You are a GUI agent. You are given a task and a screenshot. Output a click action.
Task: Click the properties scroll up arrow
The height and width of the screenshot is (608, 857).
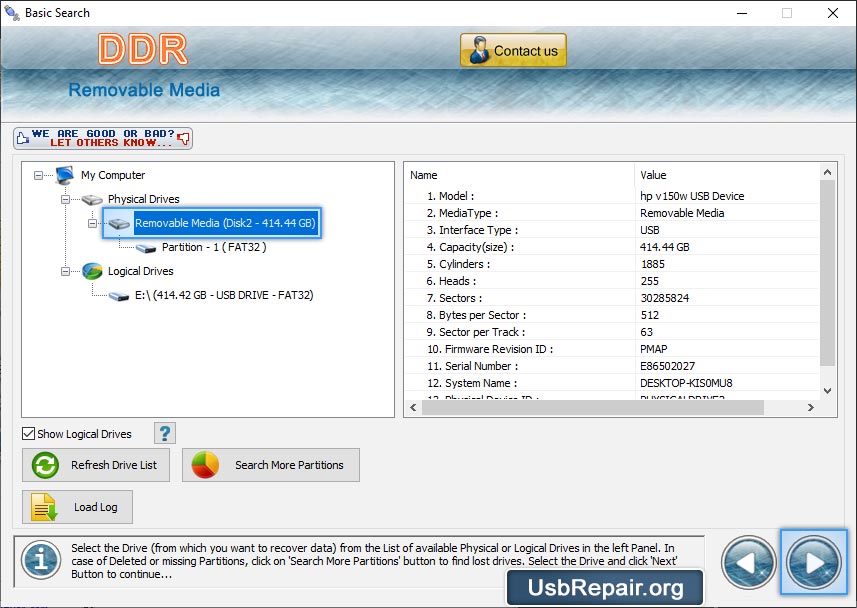click(x=827, y=172)
